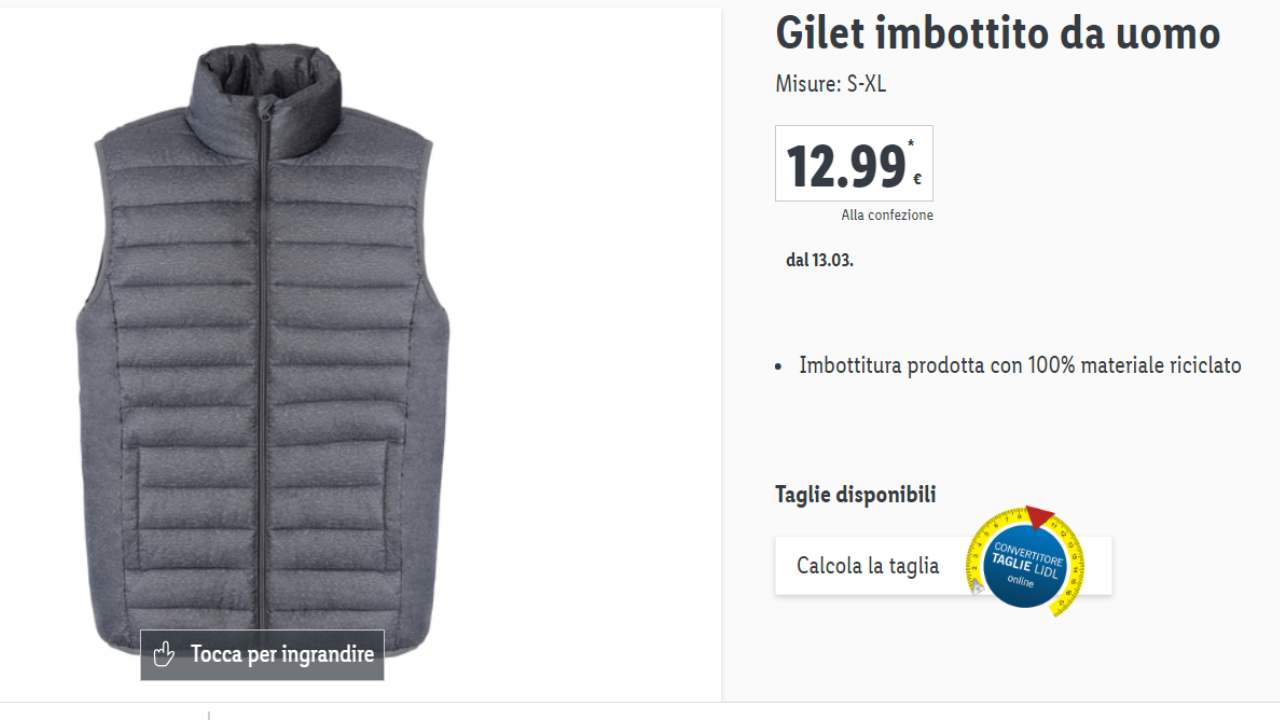The width and height of the screenshot is (1280, 720).
Task: Click the recycled padding material bullet text
Action: pyautogui.click(x=1020, y=365)
